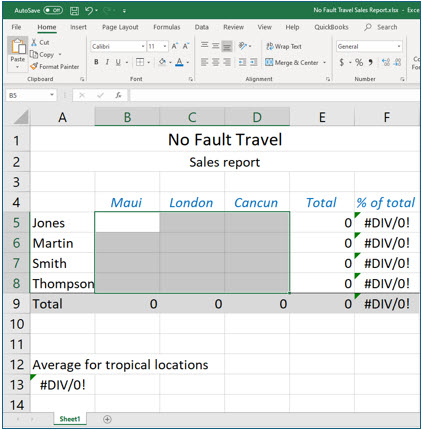The height and width of the screenshot is (430, 422).
Task: Switch to the Data tab
Action: [202, 27]
